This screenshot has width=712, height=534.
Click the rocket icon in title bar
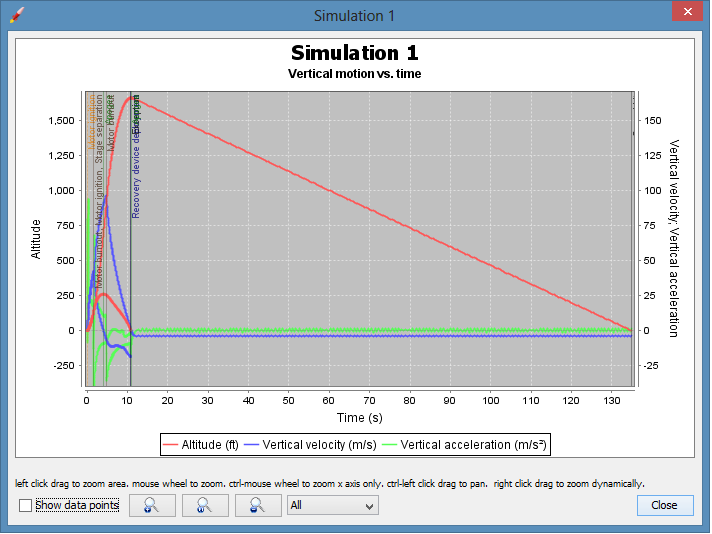click(x=16, y=15)
